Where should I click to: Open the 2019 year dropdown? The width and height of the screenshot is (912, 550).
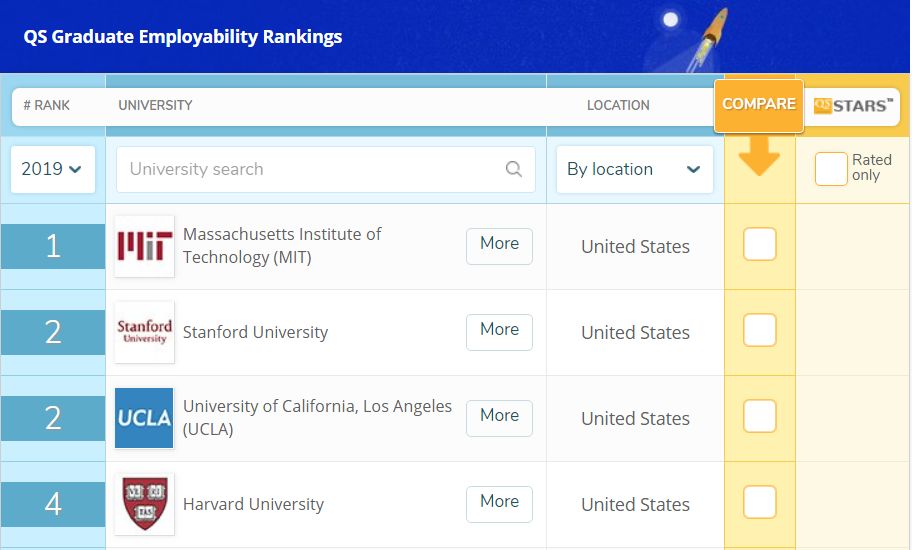click(53, 169)
